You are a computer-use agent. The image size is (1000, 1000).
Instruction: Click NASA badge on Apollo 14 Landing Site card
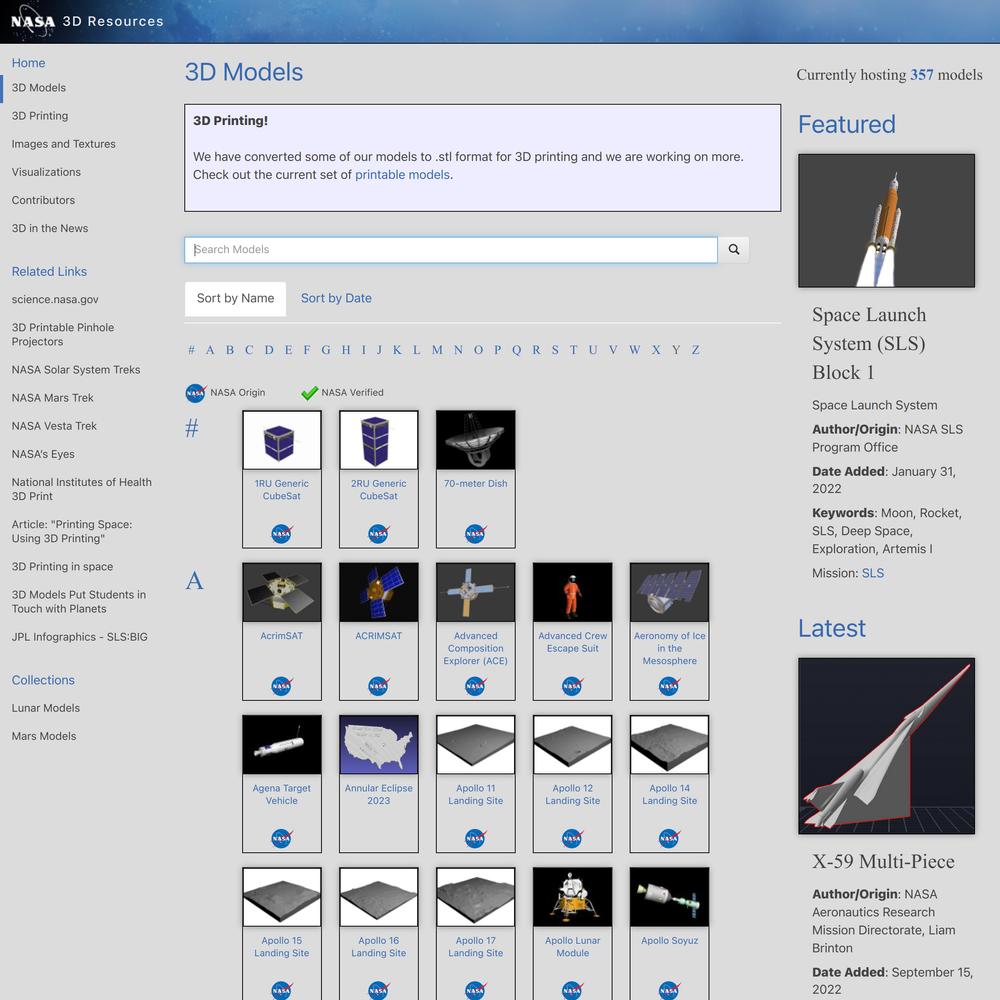[669, 838]
